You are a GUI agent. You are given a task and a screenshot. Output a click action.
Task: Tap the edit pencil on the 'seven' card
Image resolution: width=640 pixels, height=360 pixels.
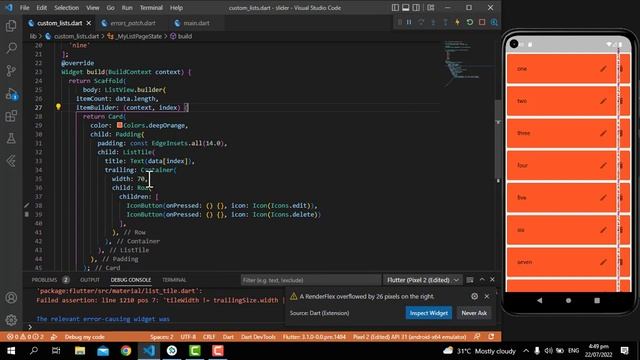pyautogui.click(x=603, y=262)
